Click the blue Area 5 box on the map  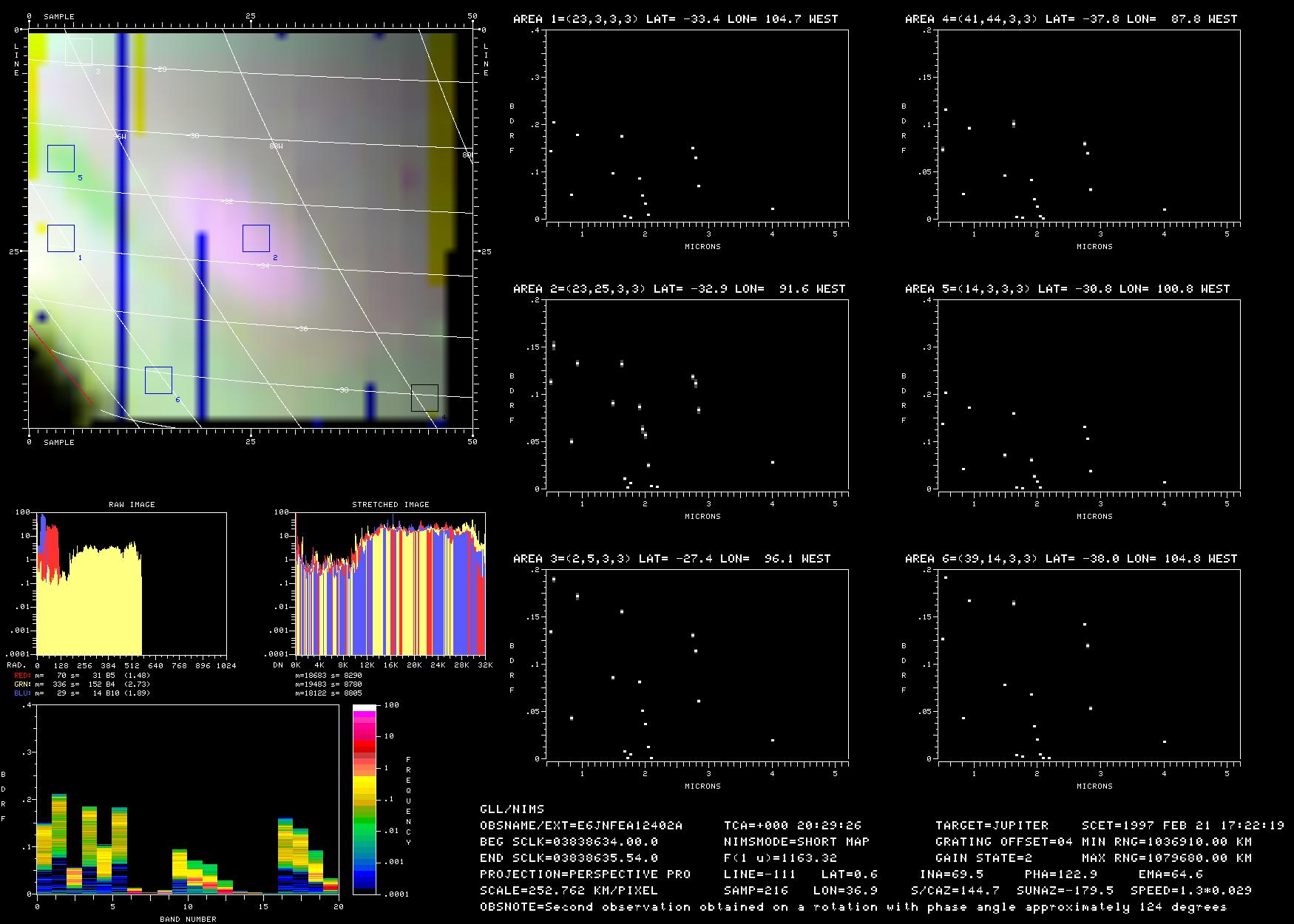click(61, 158)
